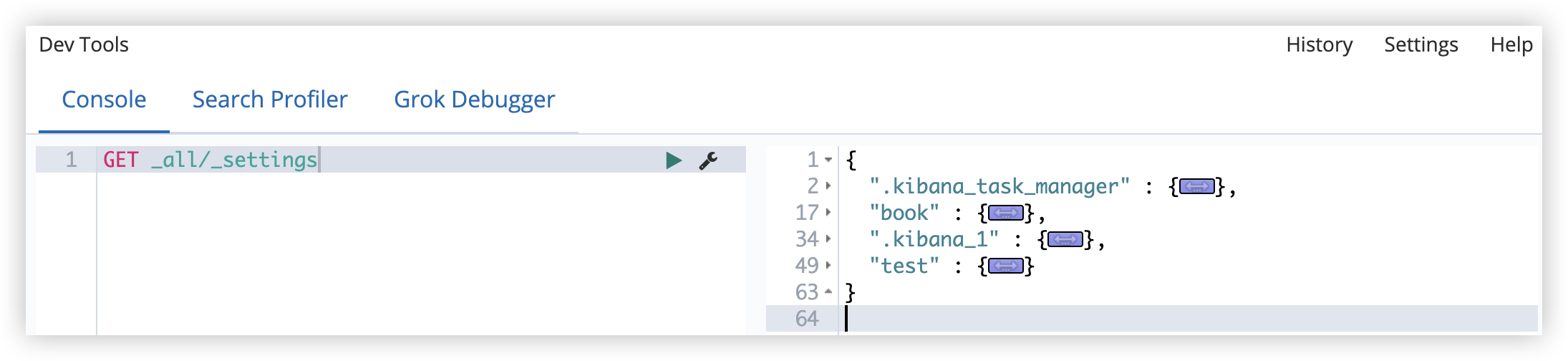Select the Console tab
The height and width of the screenshot is (361, 1568).
104,100
